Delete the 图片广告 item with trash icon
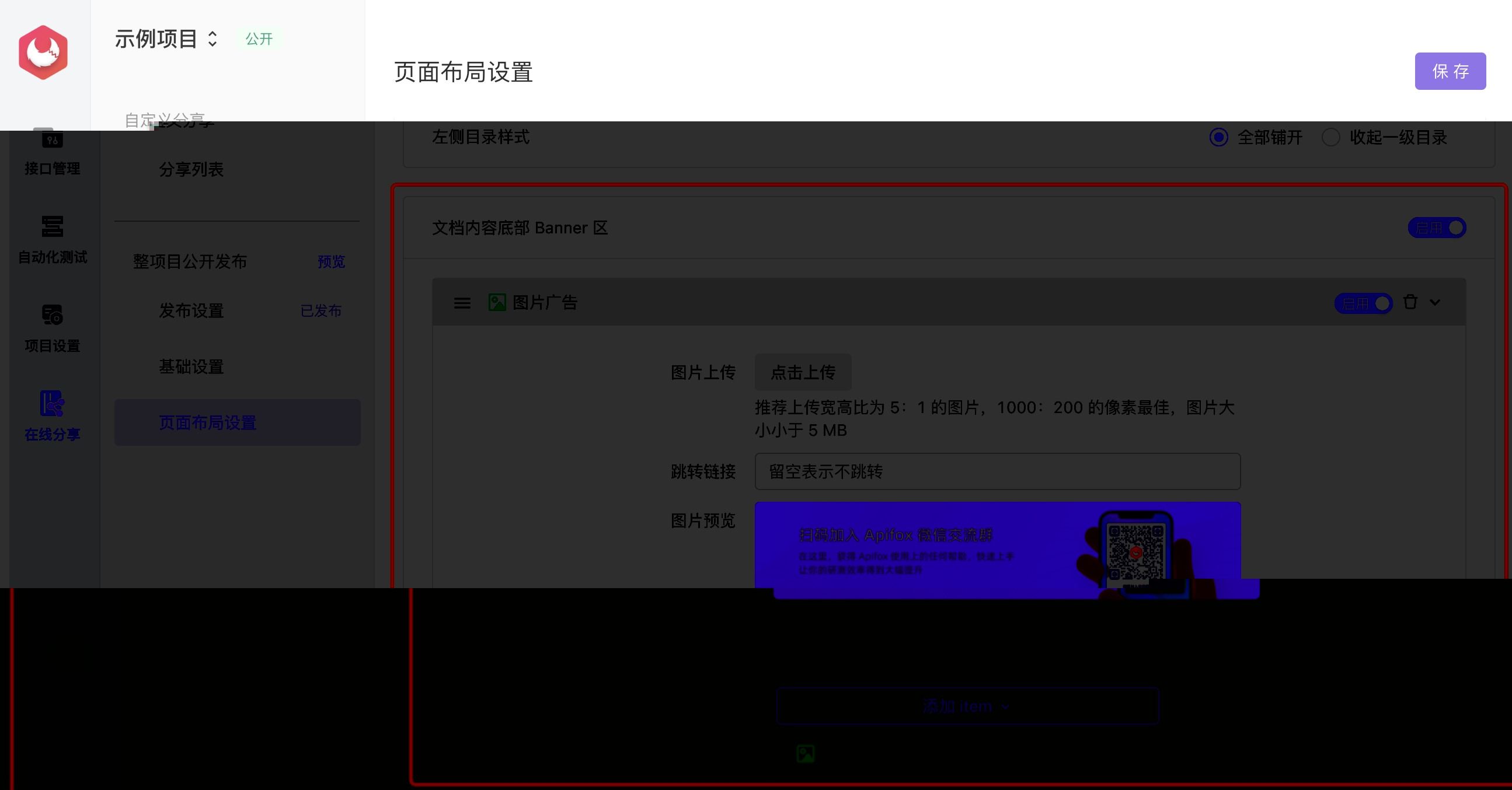Image resolution: width=1512 pixels, height=790 pixels. (1410, 302)
